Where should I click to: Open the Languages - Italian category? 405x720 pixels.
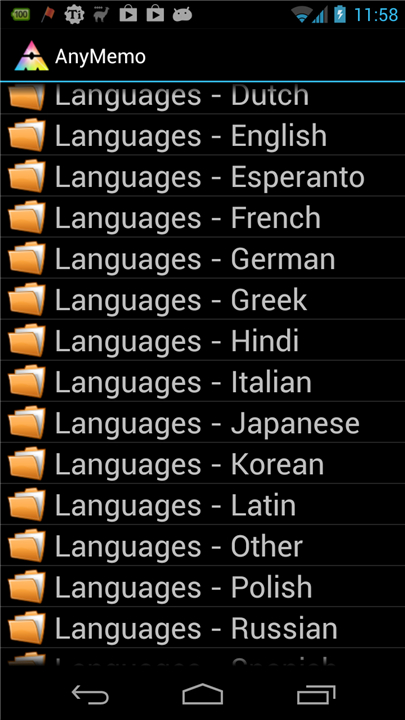(x=202, y=382)
